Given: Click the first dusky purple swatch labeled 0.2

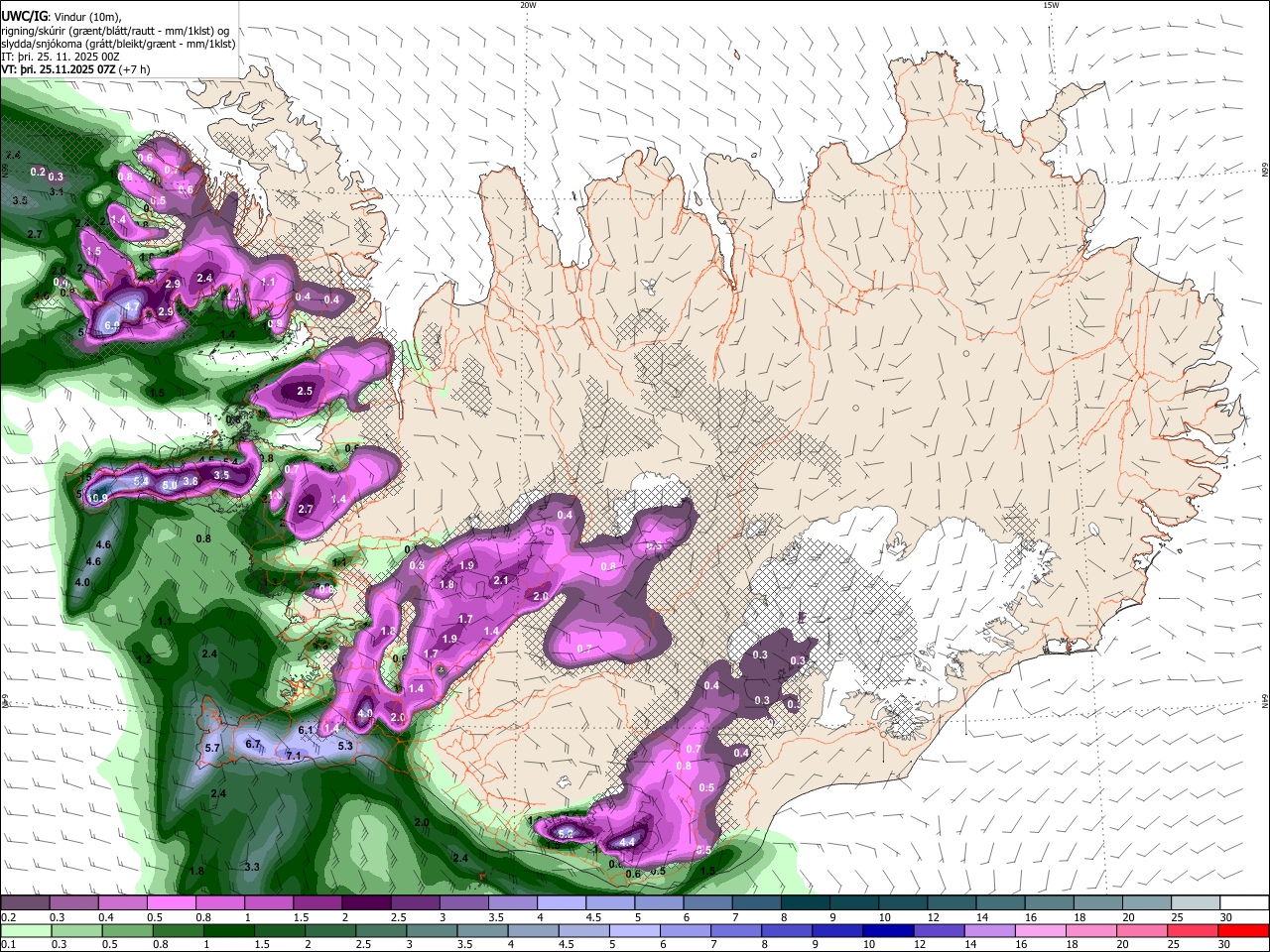Looking at the screenshot, I should coord(25,902).
